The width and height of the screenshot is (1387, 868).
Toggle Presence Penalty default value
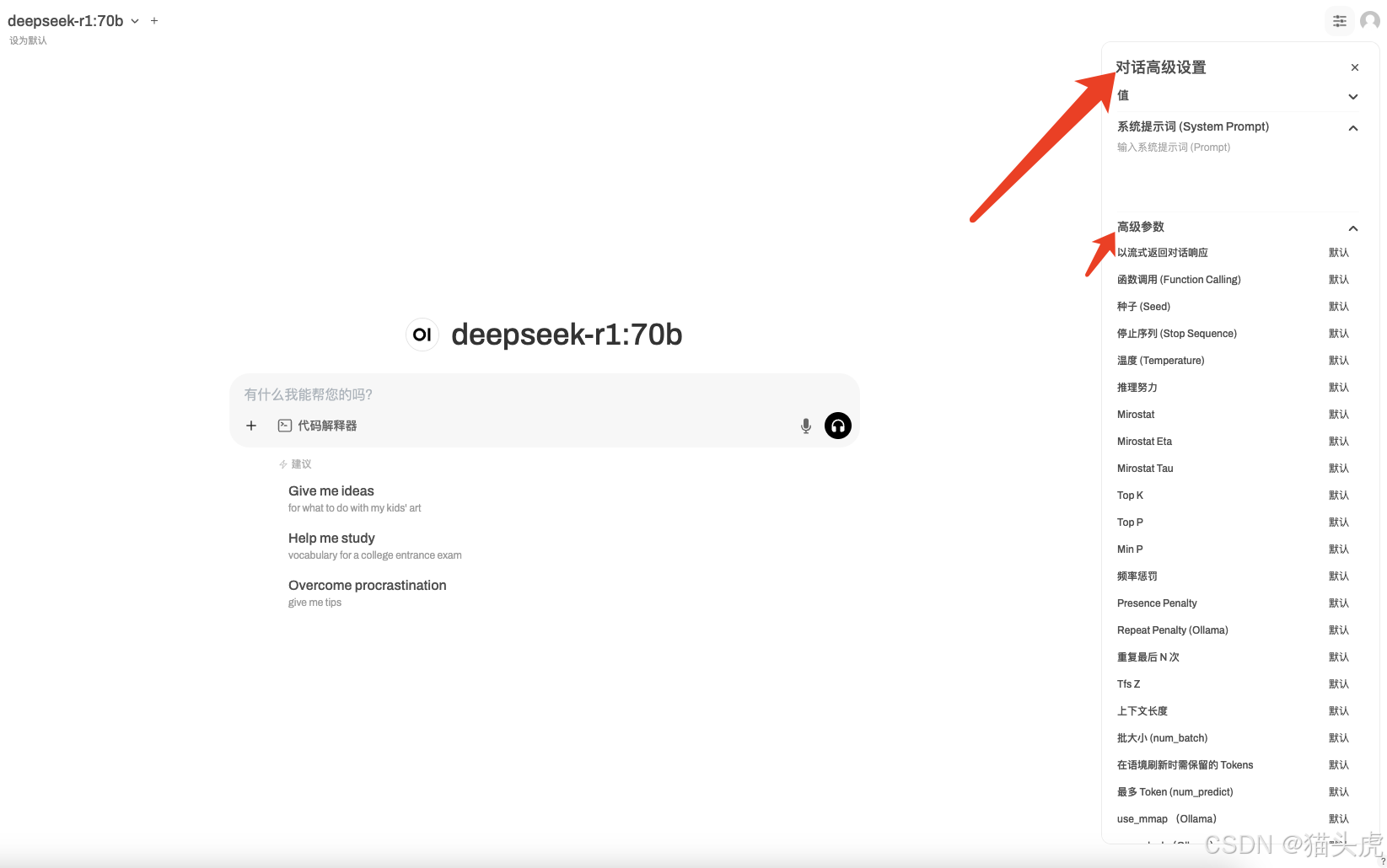[1339, 603]
